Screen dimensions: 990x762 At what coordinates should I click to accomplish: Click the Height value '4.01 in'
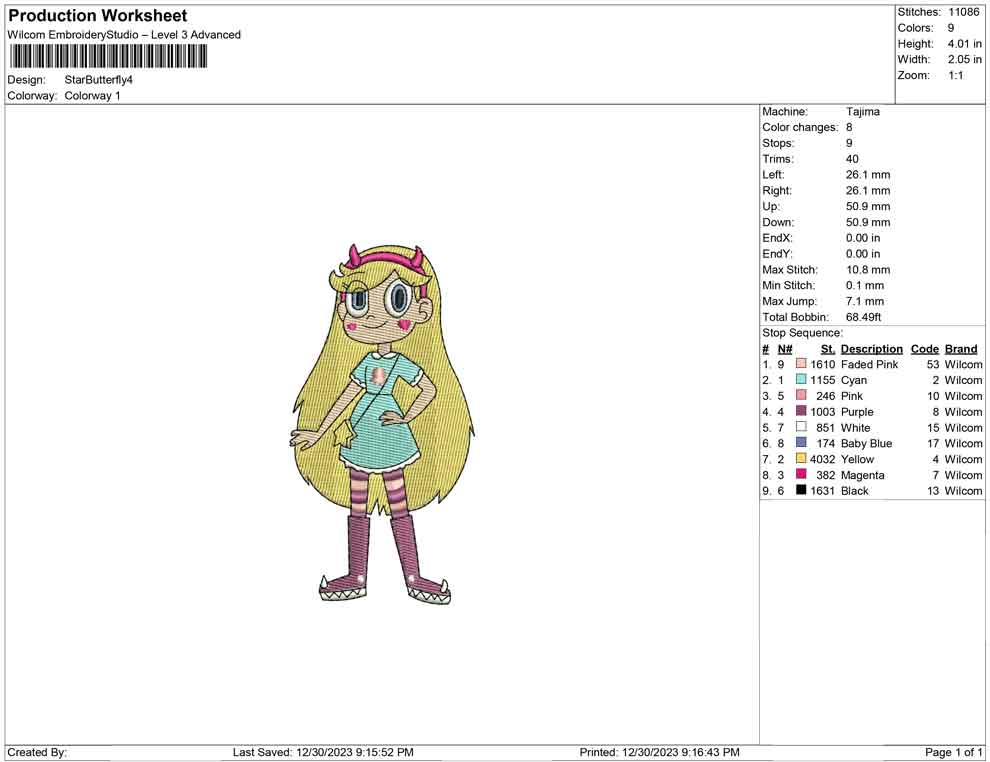(964, 44)
